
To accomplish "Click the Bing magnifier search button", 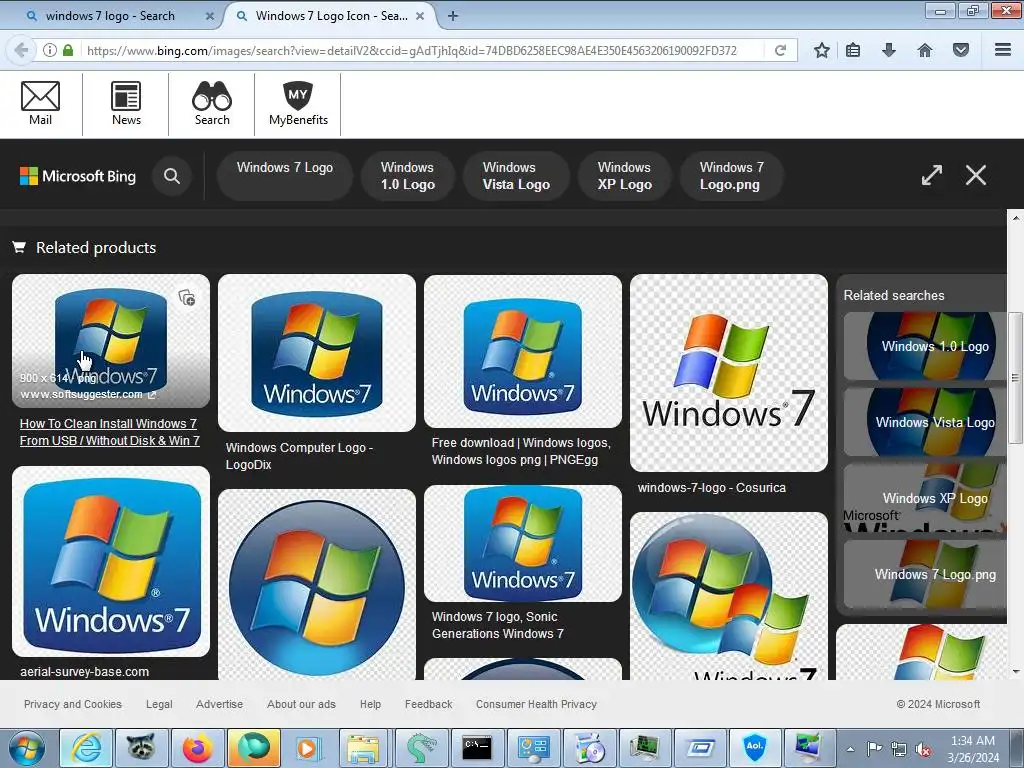I will point(172,176).
